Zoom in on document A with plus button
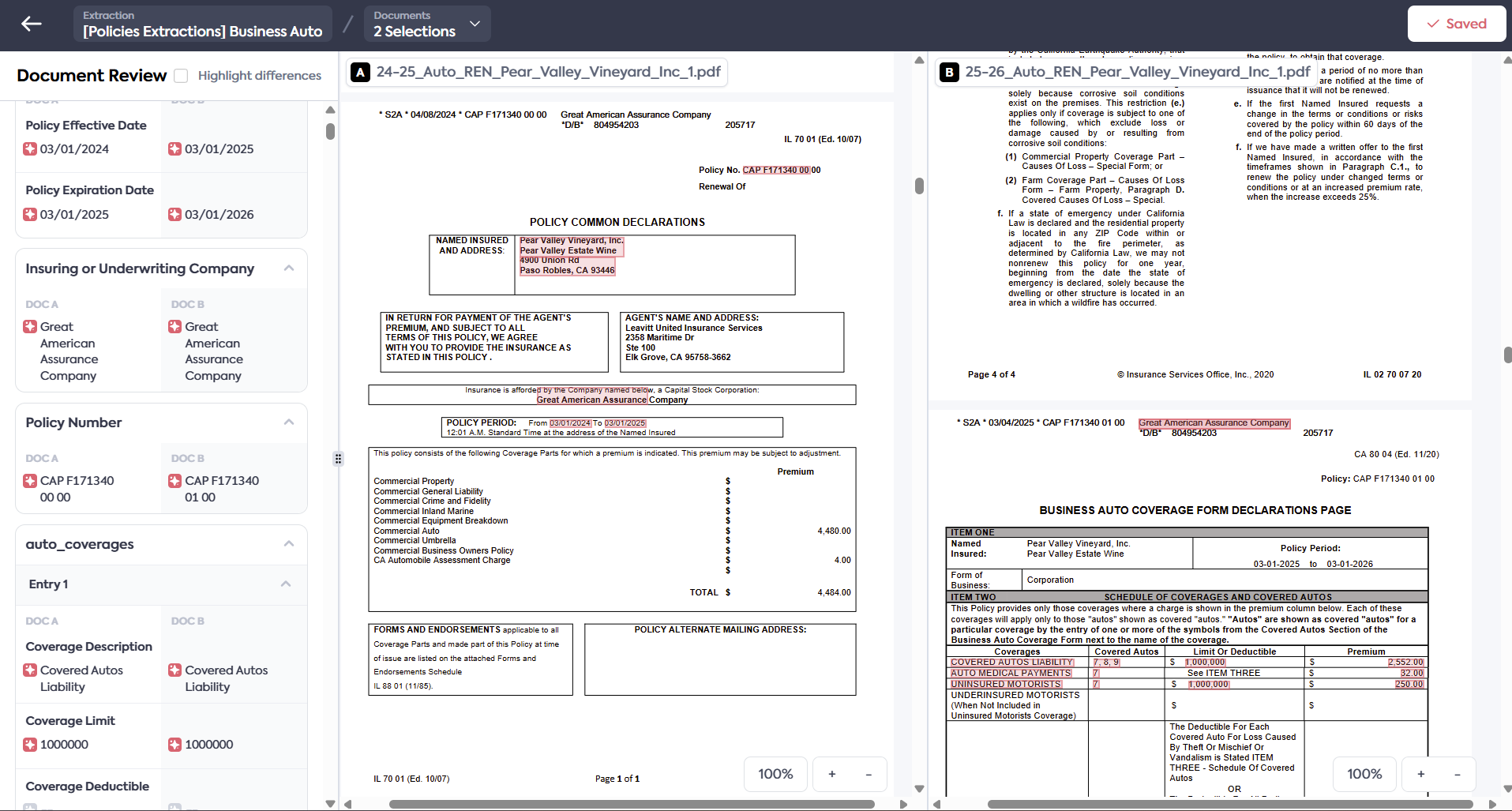 click(x=831, y=774)
